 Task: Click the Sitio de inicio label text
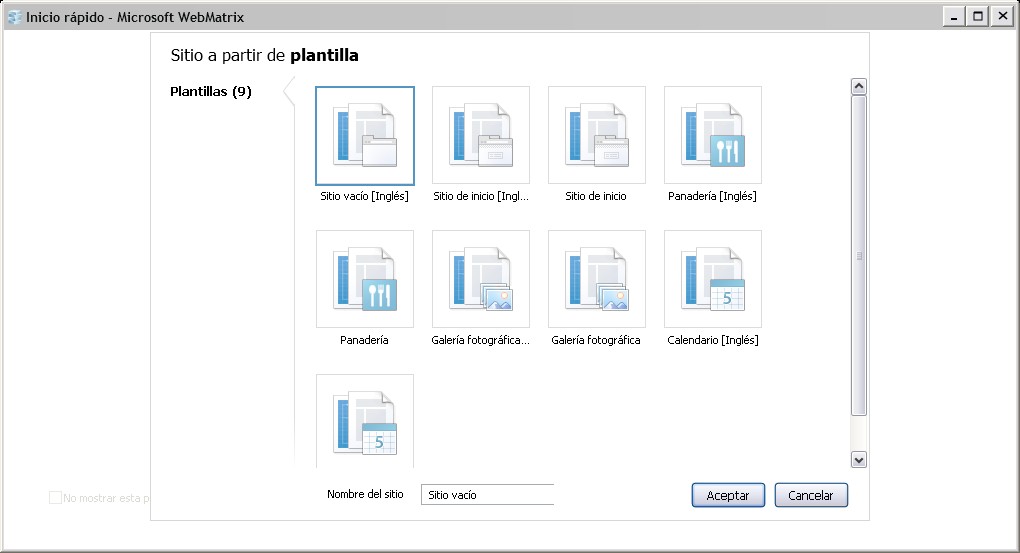pos(596,196)
